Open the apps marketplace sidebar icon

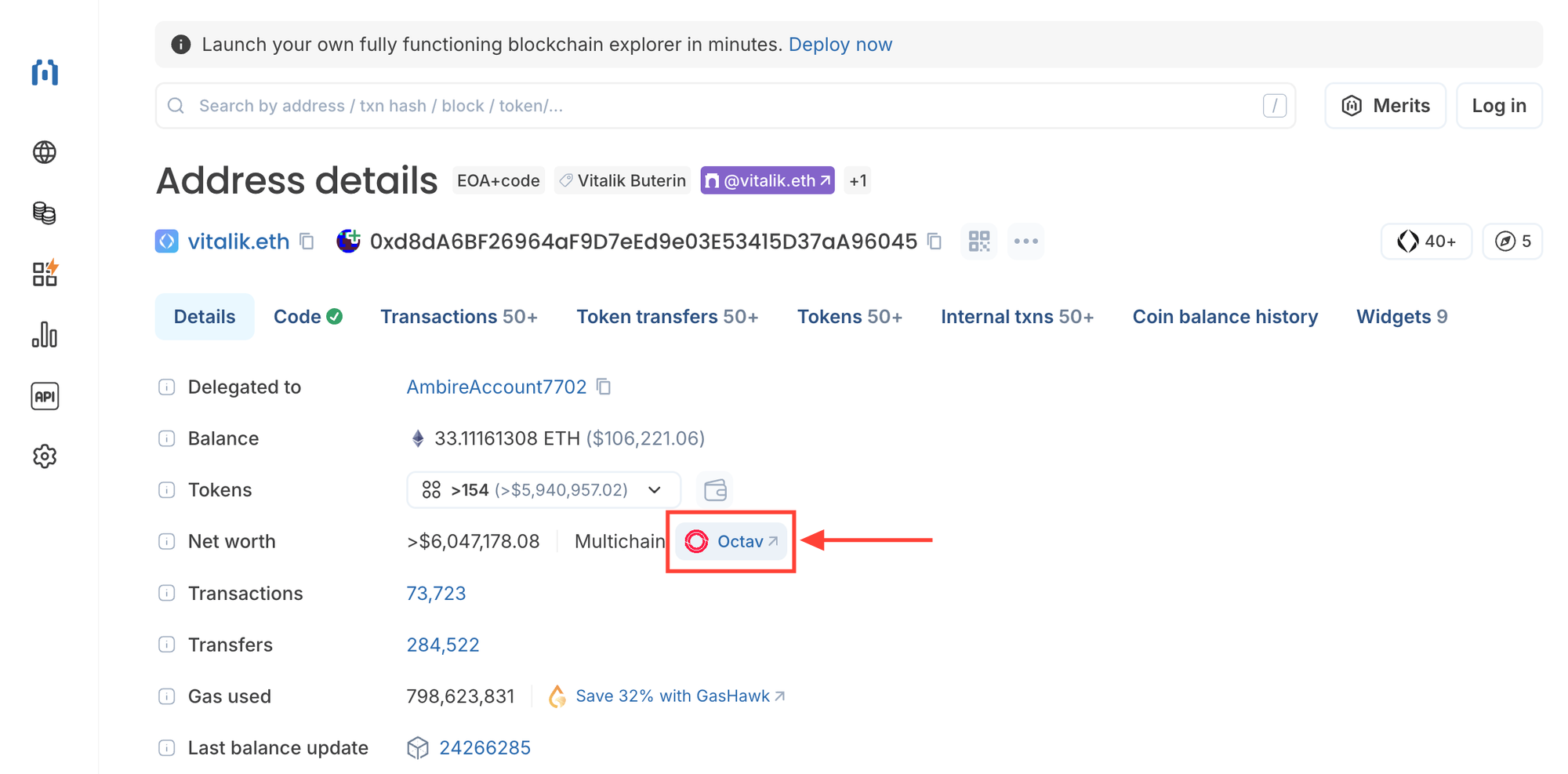click(x=45, y=274)
